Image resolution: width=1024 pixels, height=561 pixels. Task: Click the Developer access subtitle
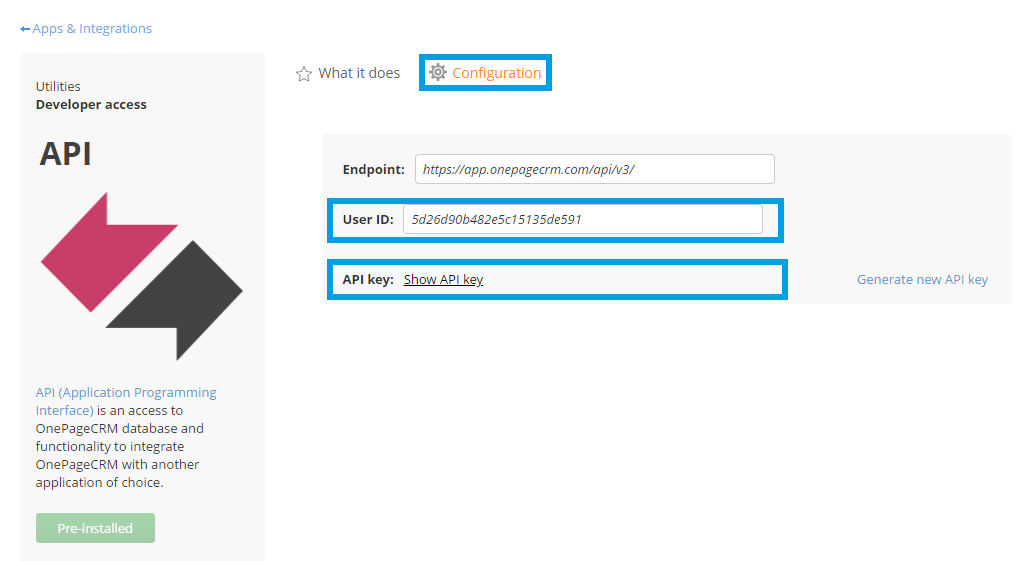point(91,104)
